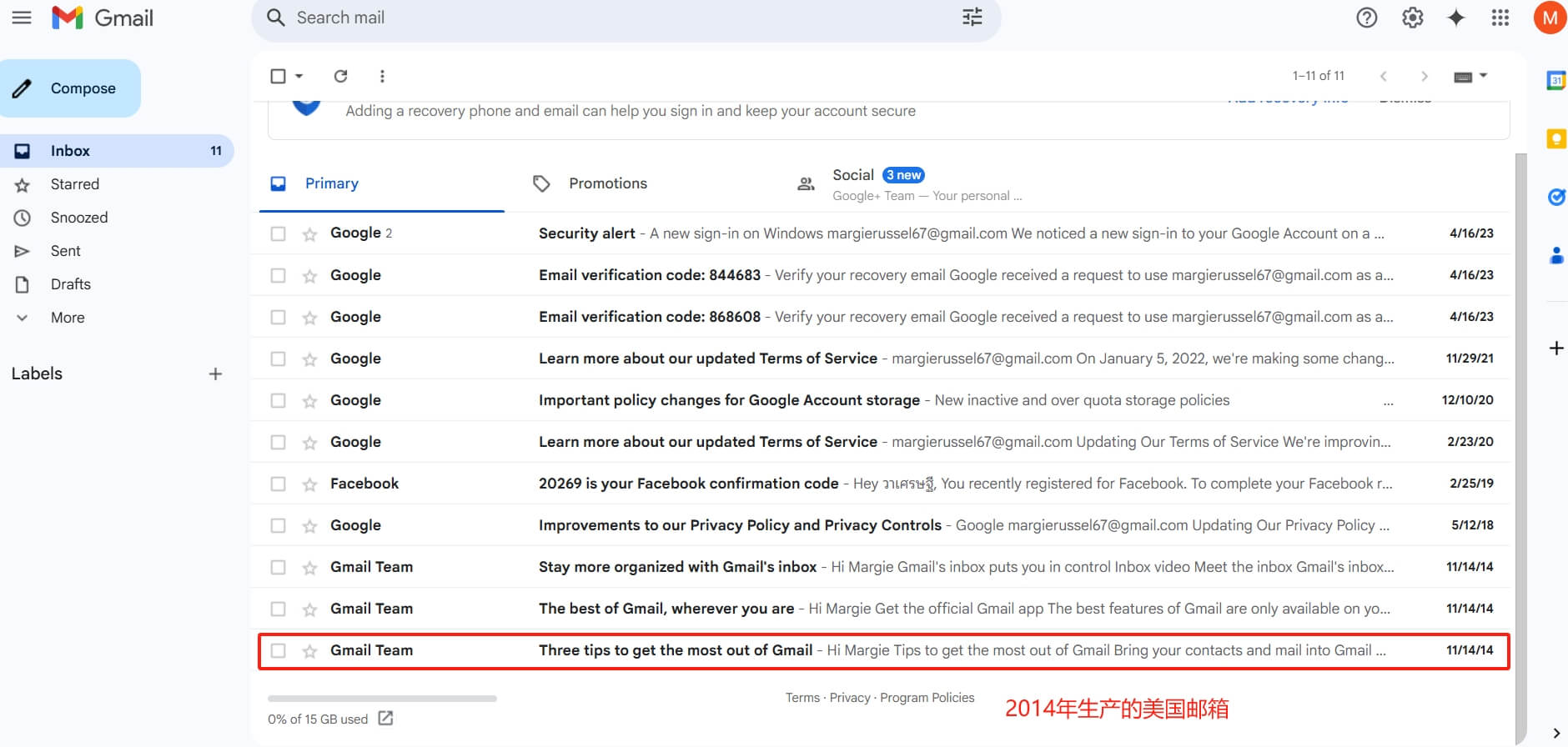Open Google Tasks side panel icon
This screenshot has height=747, width=1568.
(x=1556, y=197)
